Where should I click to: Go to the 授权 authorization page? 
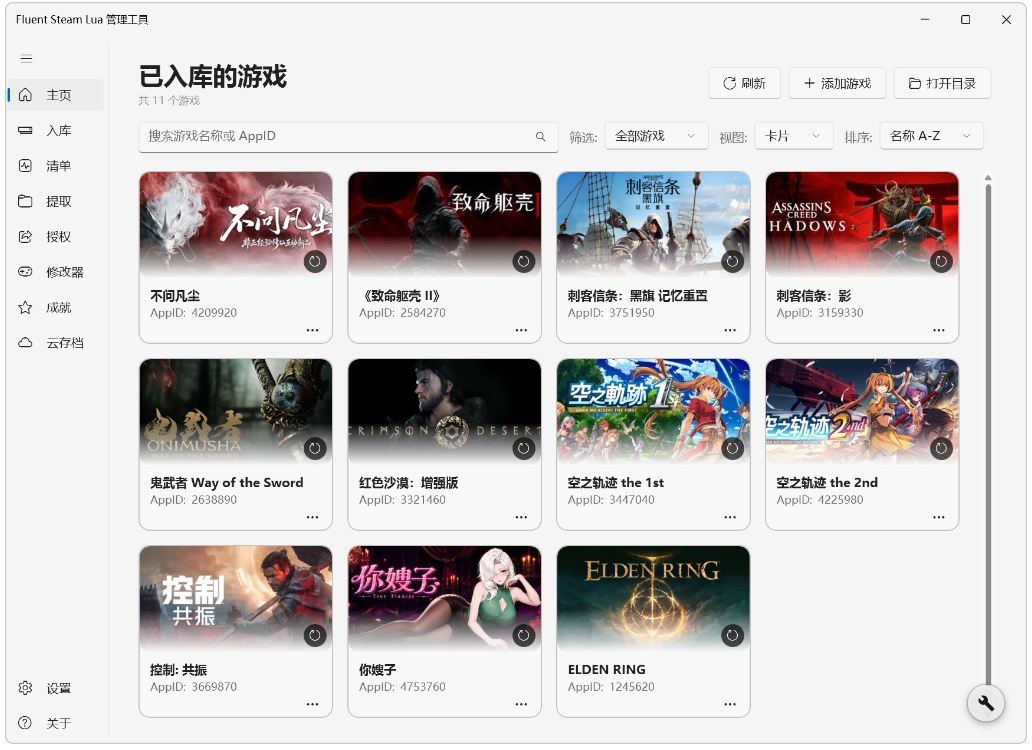[x=57, y=237]
